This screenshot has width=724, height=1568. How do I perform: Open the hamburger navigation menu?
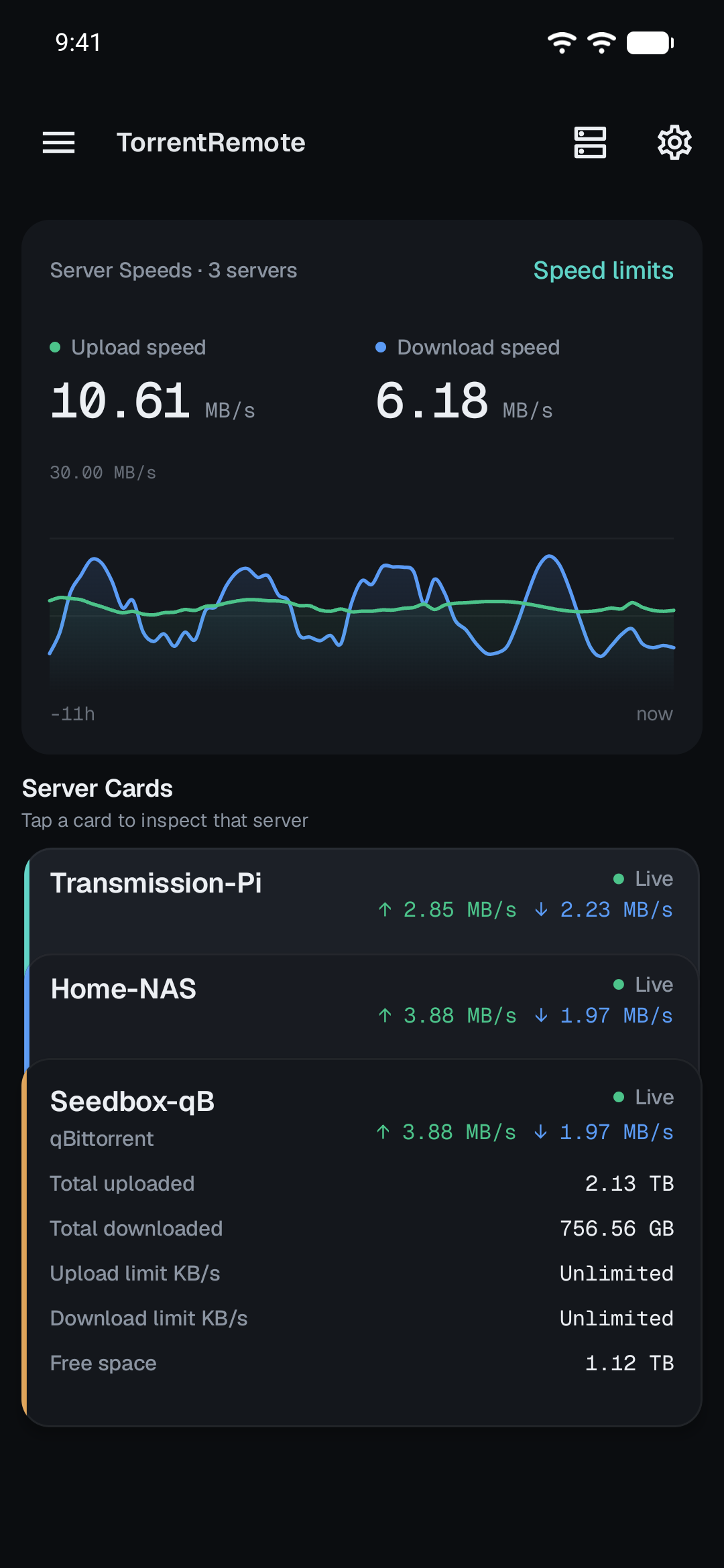pyautogui.click(x=58, y=143)
